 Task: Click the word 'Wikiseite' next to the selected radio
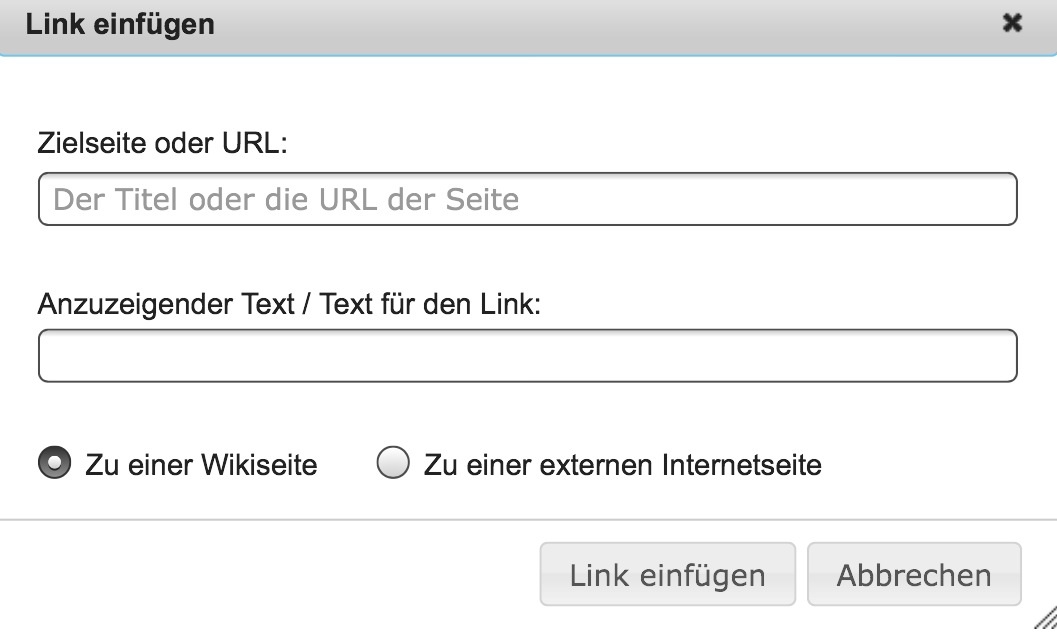[x=259, y=465]
